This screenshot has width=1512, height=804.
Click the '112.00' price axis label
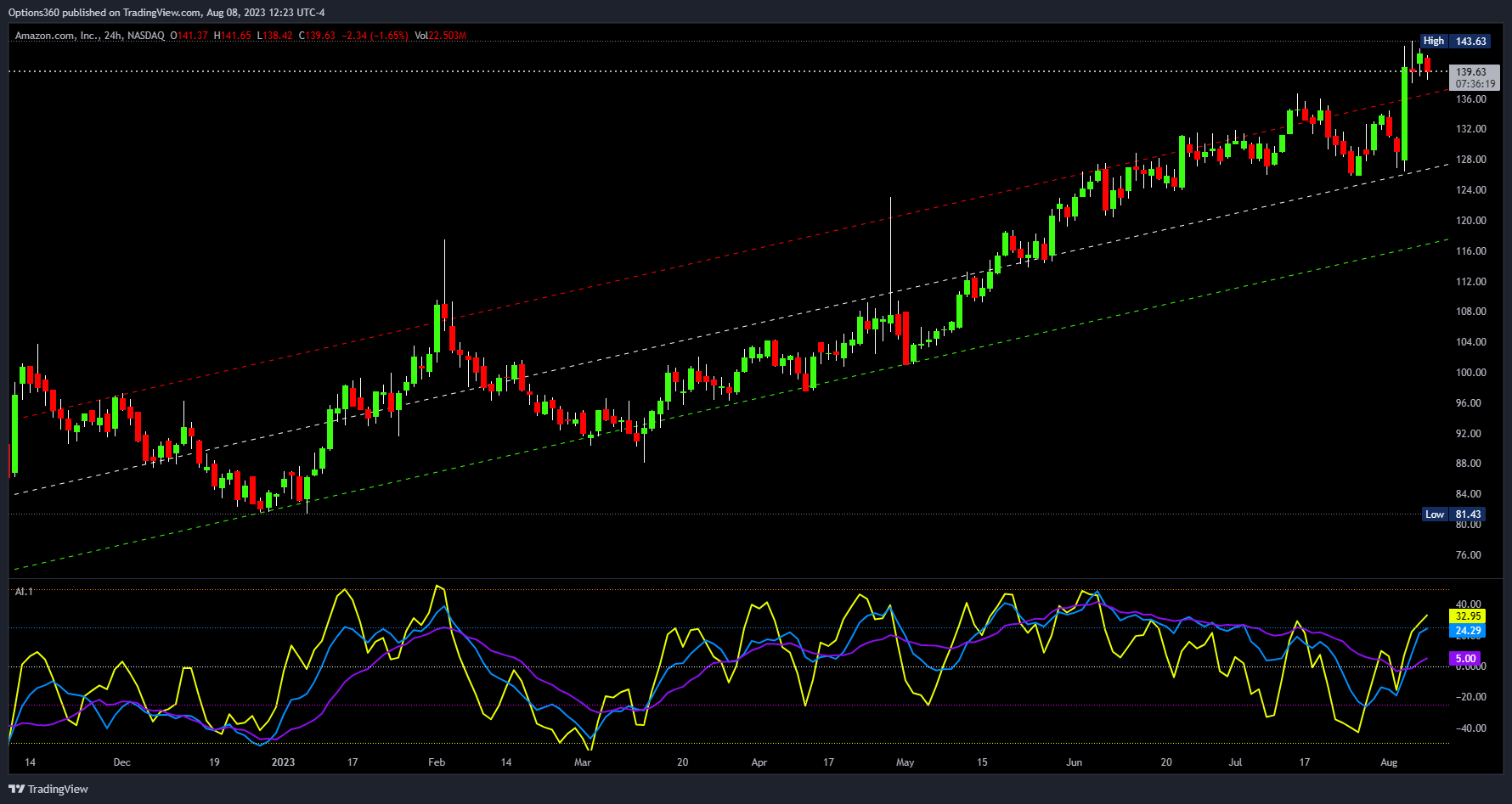pos(1471,282)
